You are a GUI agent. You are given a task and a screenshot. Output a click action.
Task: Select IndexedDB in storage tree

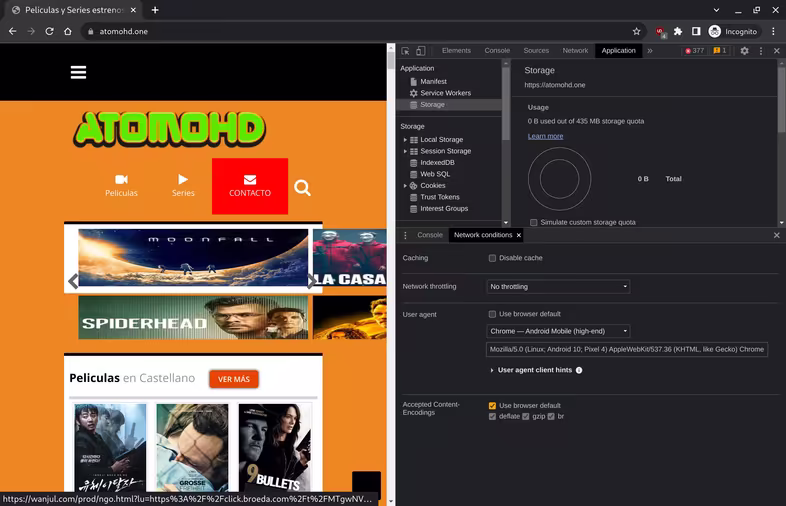coord(437,162)
